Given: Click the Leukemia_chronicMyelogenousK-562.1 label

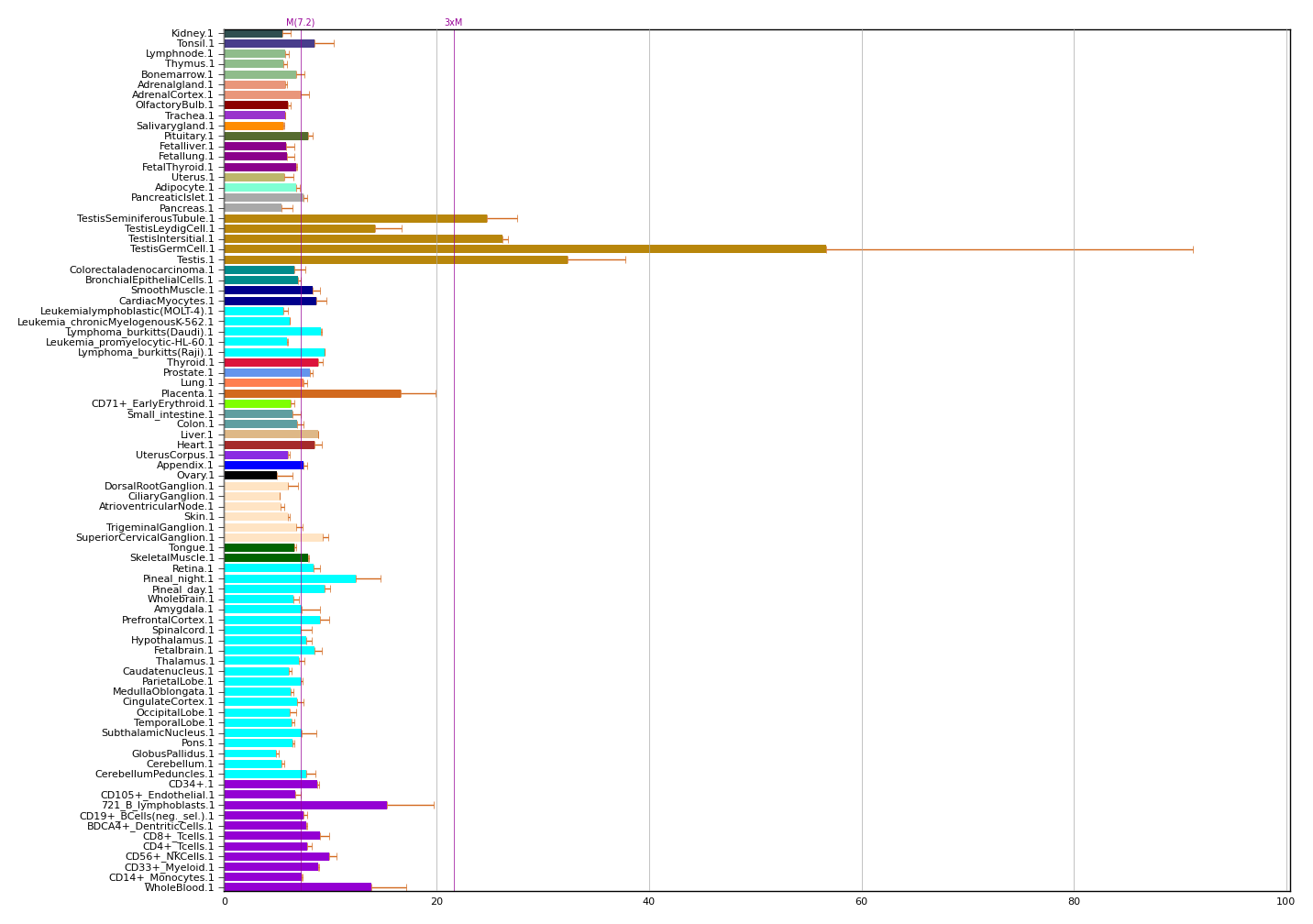Looking at the screenshot, I should [116, 322].
